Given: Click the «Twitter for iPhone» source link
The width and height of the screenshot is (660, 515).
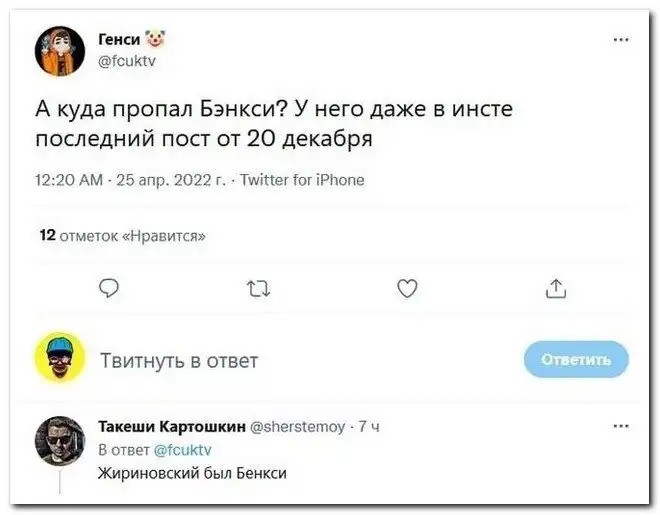Looking at the screenshot, I should pyautogui.click(x=301, y=180).
